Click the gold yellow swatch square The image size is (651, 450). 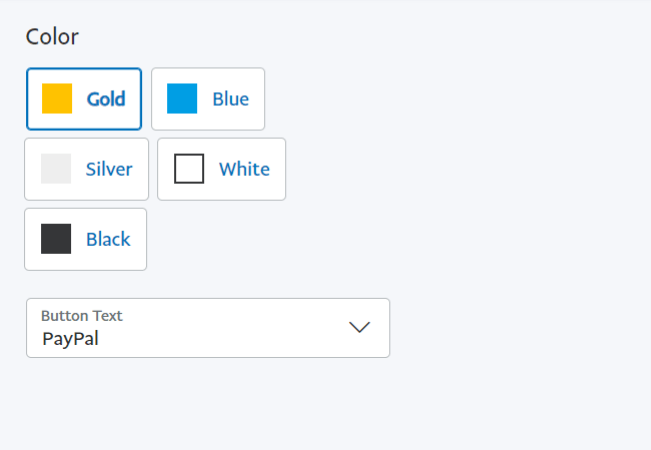tap(57, 99)
